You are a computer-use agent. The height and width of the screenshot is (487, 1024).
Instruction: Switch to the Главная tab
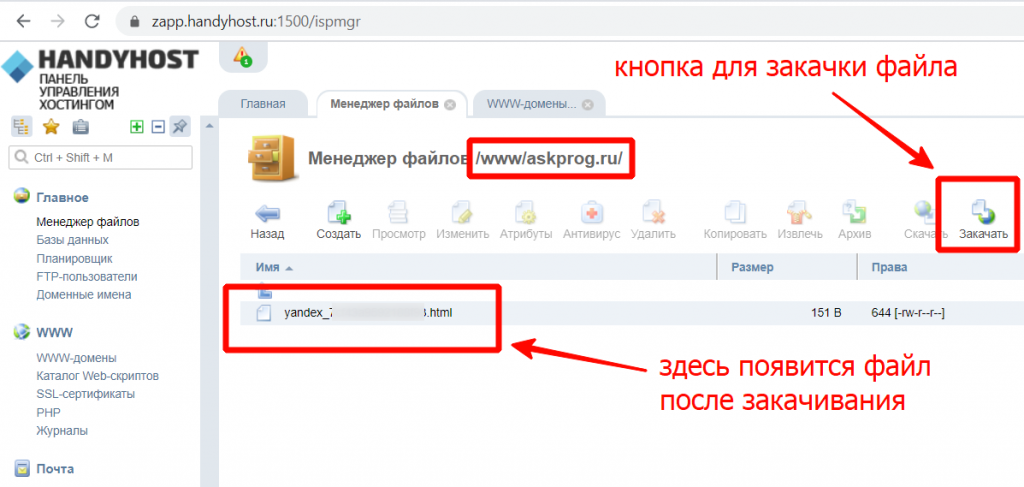point(263,104)
